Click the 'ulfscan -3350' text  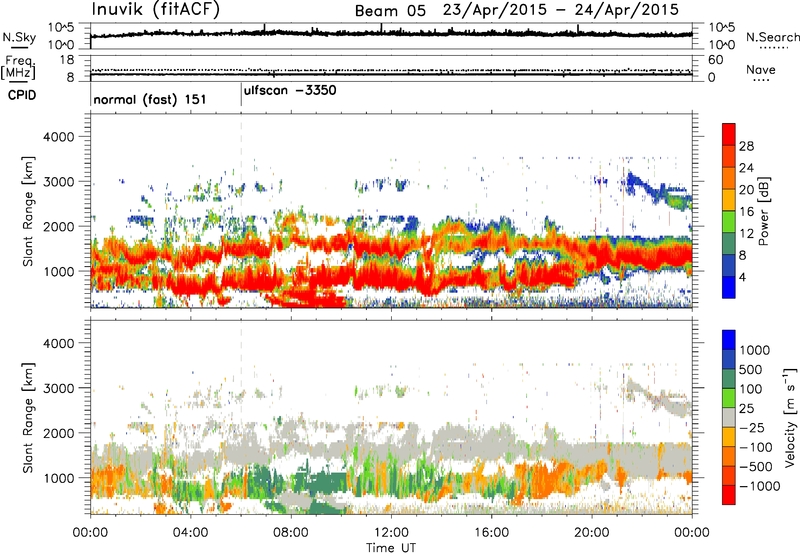(290, 91)
